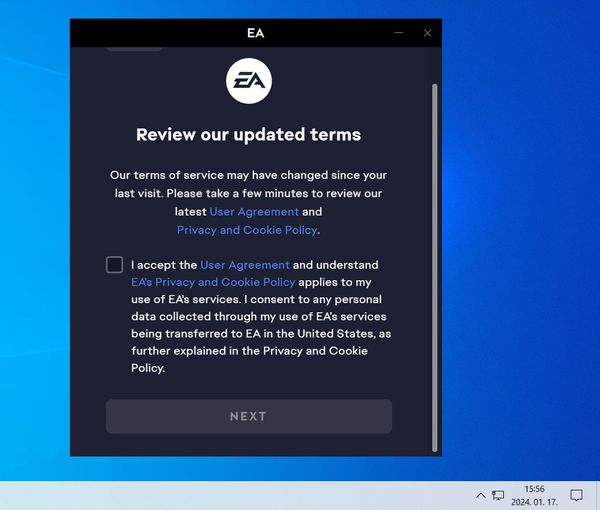Click the partially hidden button above EA logo
The image size is (600, 510).
[x=134, y=48]
